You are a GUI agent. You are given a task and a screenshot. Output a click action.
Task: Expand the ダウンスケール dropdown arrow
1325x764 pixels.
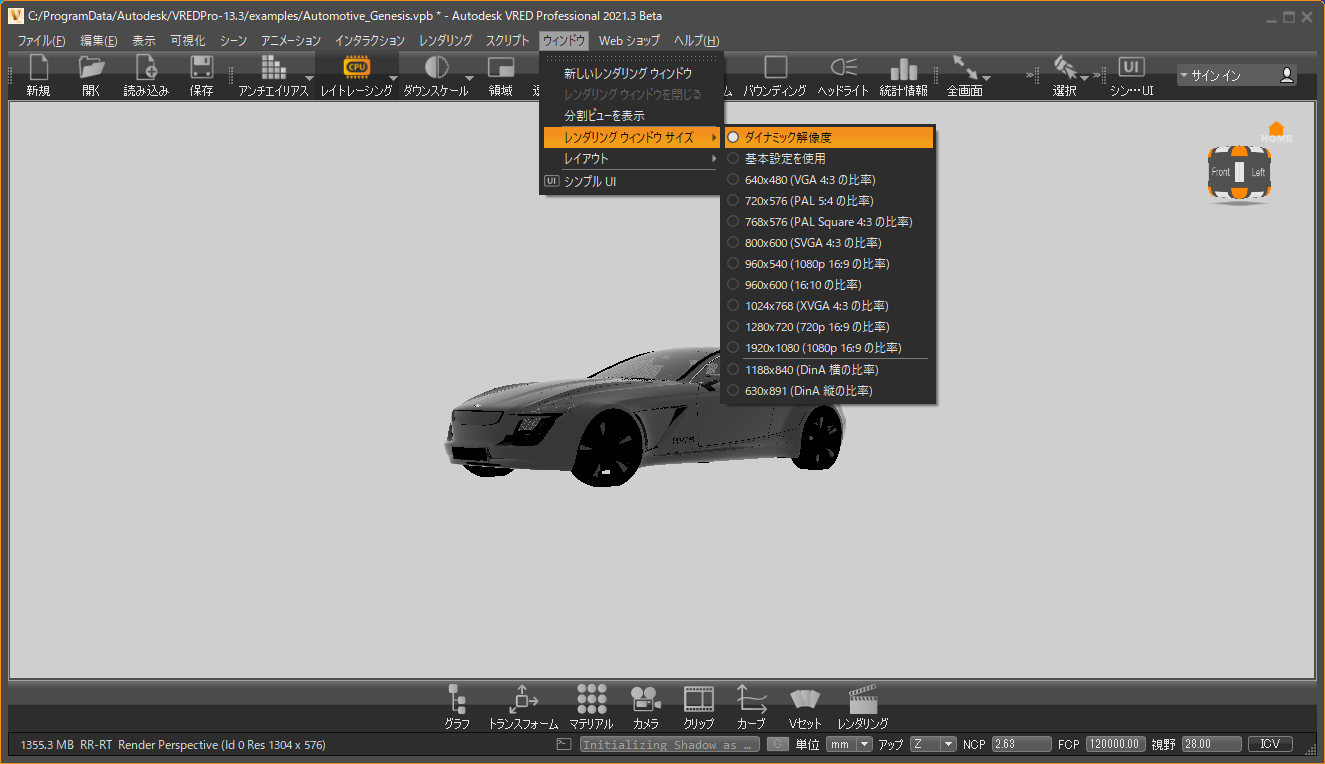pyautogui.click(x=469, y=78)
